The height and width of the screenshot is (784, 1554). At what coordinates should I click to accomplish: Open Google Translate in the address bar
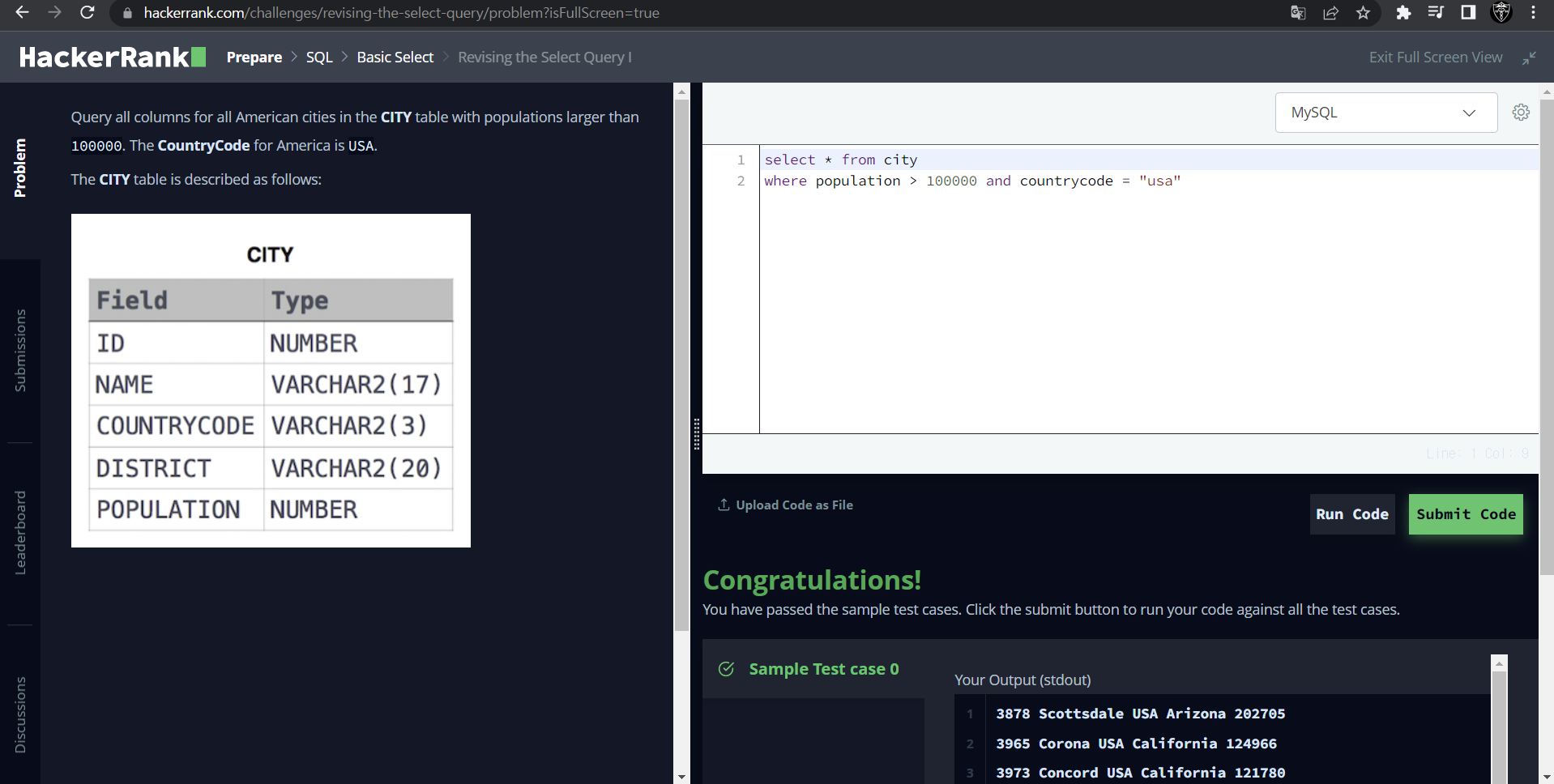[1297, 13]
